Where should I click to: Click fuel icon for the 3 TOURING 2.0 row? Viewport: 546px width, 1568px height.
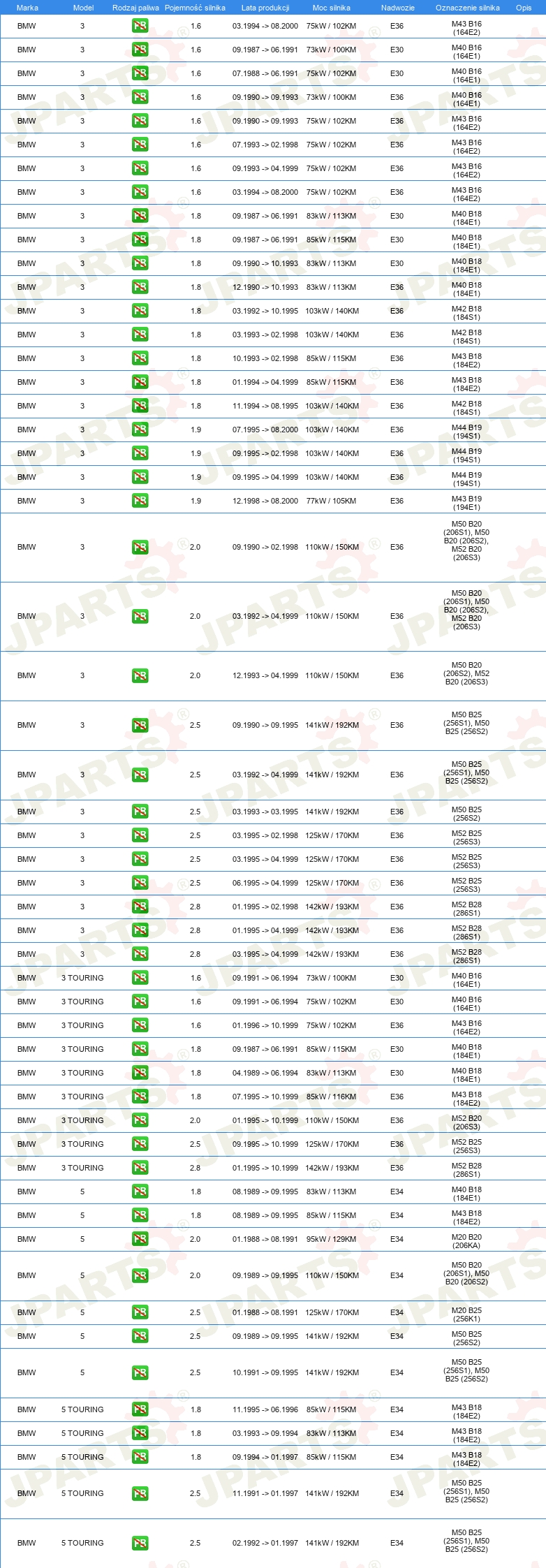tap(140, 1120)
